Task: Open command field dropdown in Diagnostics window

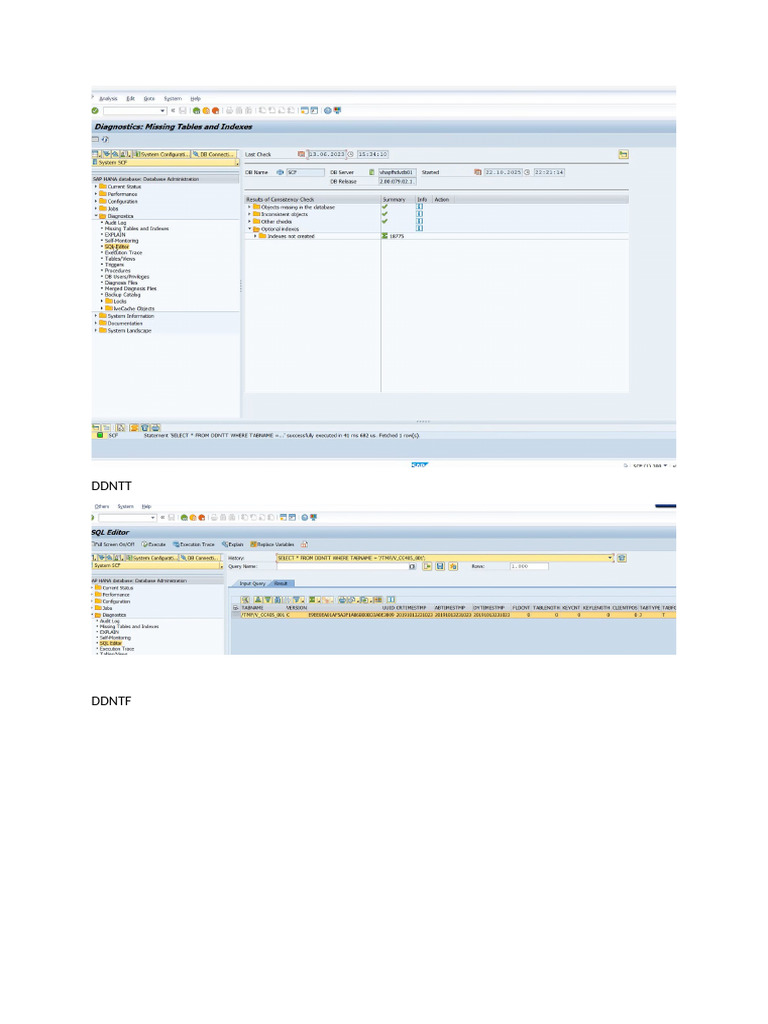Action: coord(163,110)
